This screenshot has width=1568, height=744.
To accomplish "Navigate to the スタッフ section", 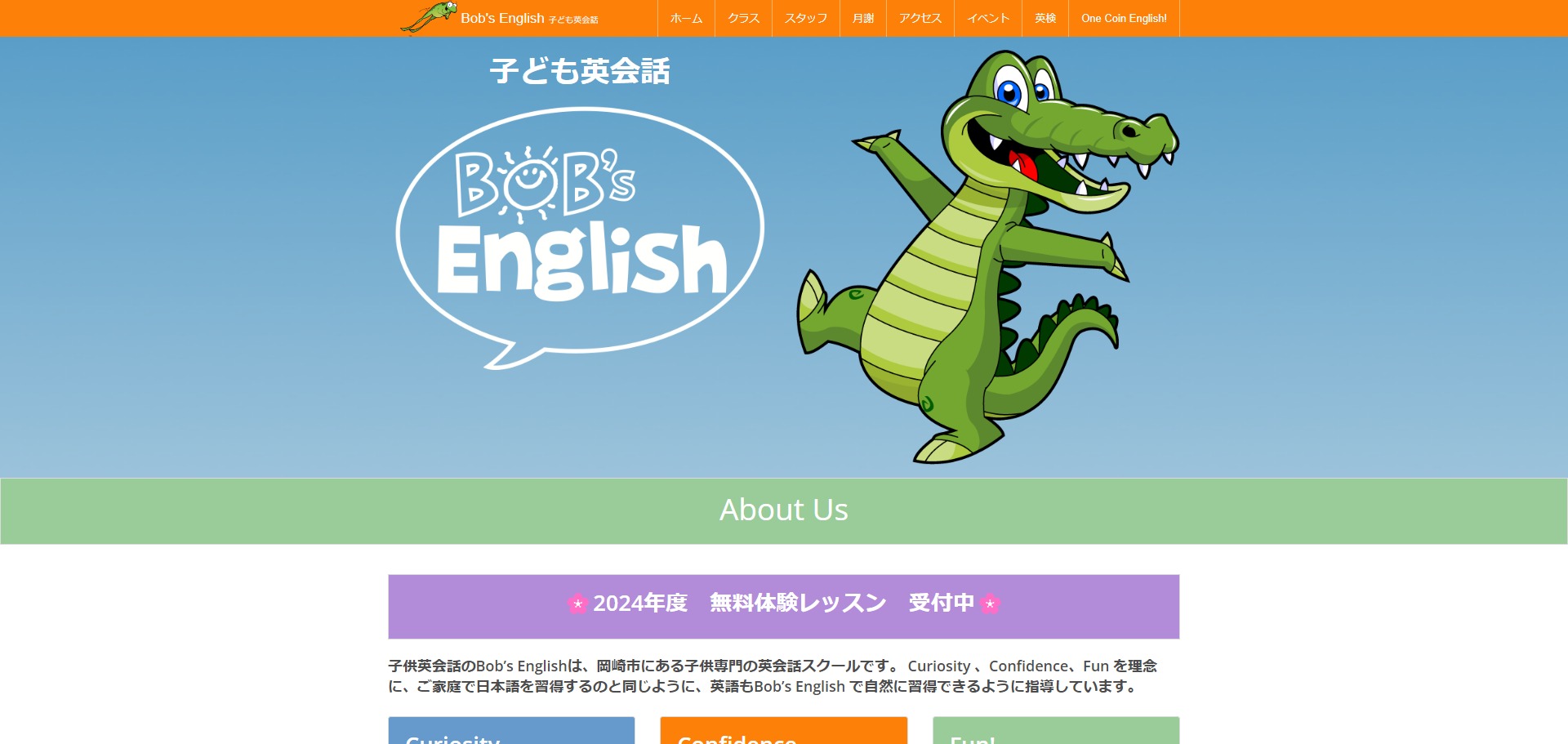I will [806, 17].
